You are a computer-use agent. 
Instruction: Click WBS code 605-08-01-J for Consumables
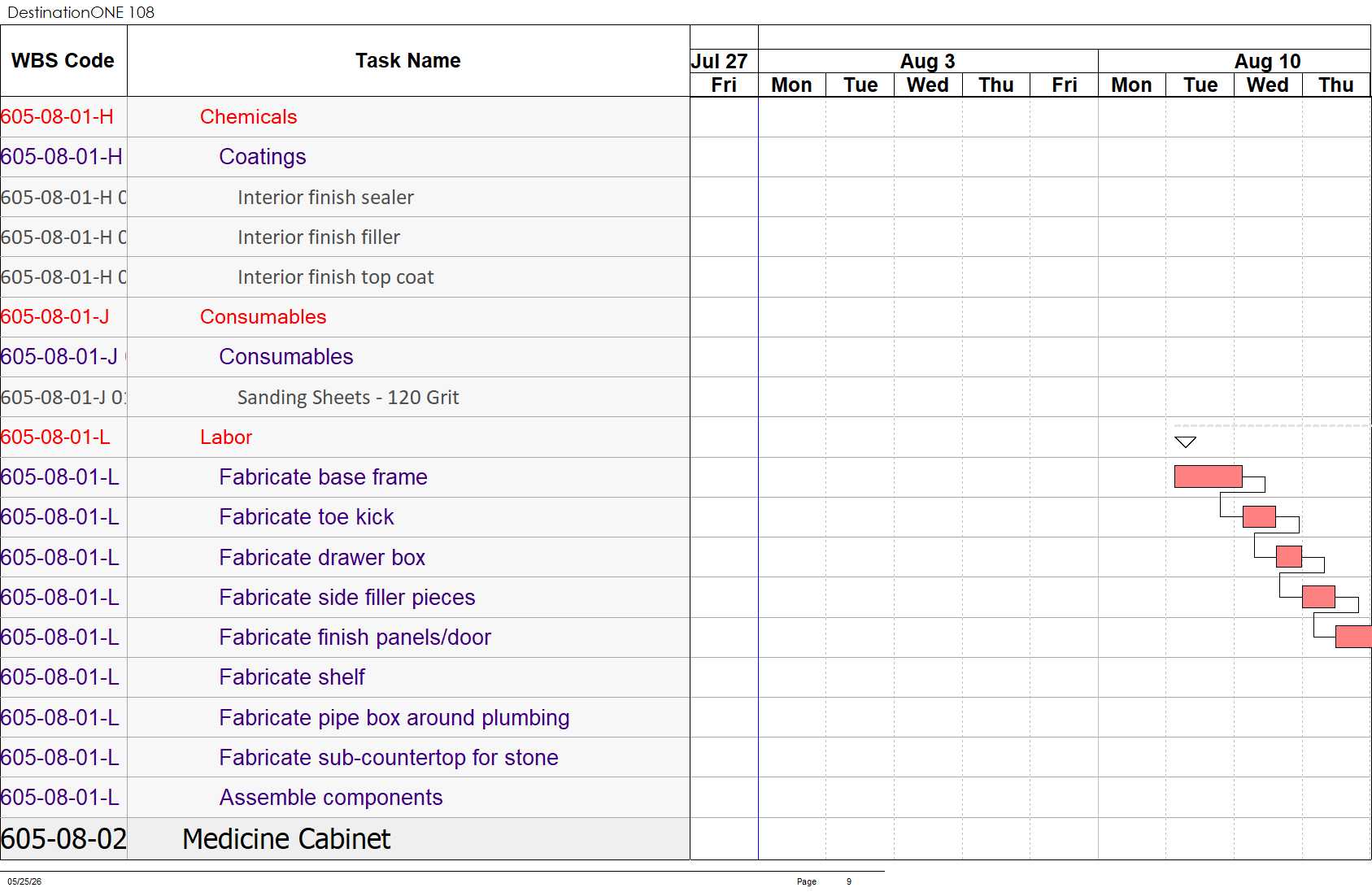coord(55,317)
